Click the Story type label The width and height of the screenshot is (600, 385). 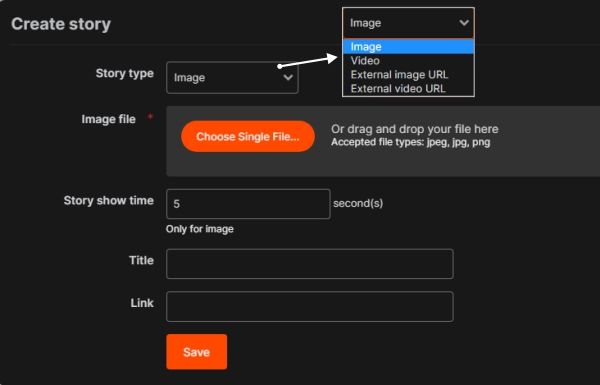pos(125,73)
